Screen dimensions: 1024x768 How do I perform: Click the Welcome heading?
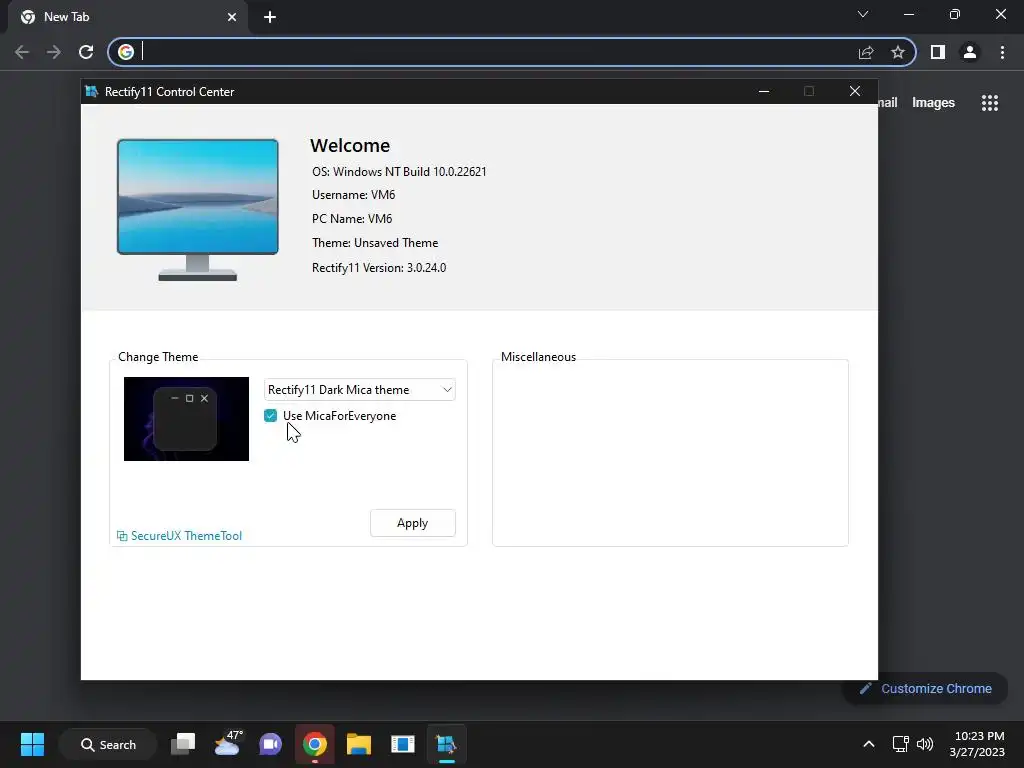[x=350, y=145]
